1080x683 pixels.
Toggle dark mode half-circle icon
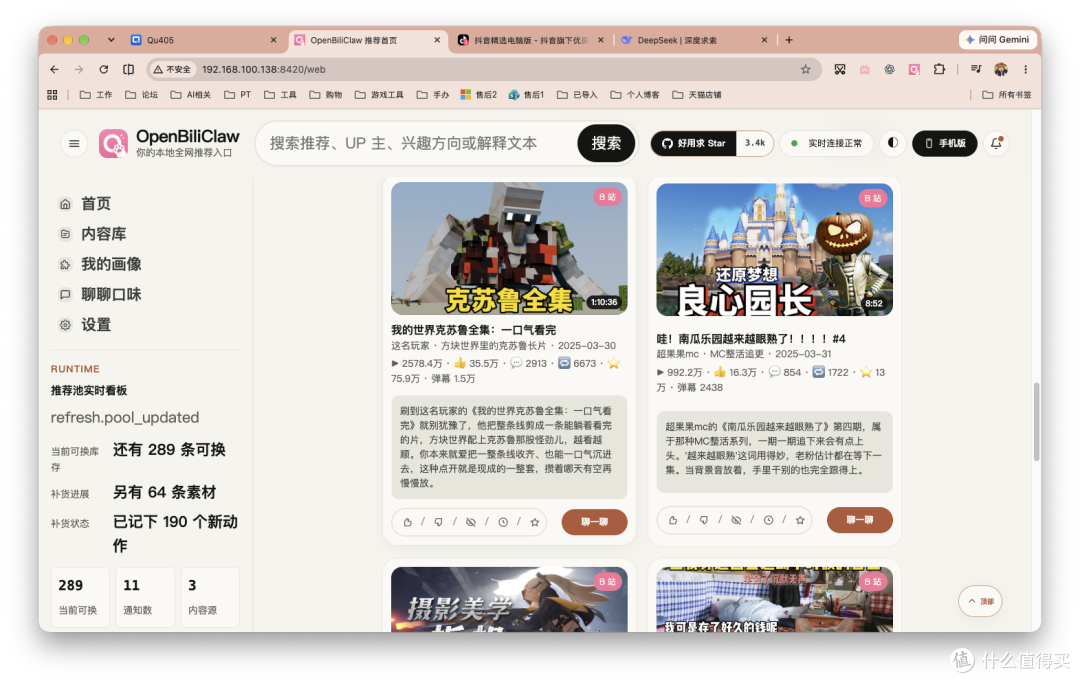893,143
